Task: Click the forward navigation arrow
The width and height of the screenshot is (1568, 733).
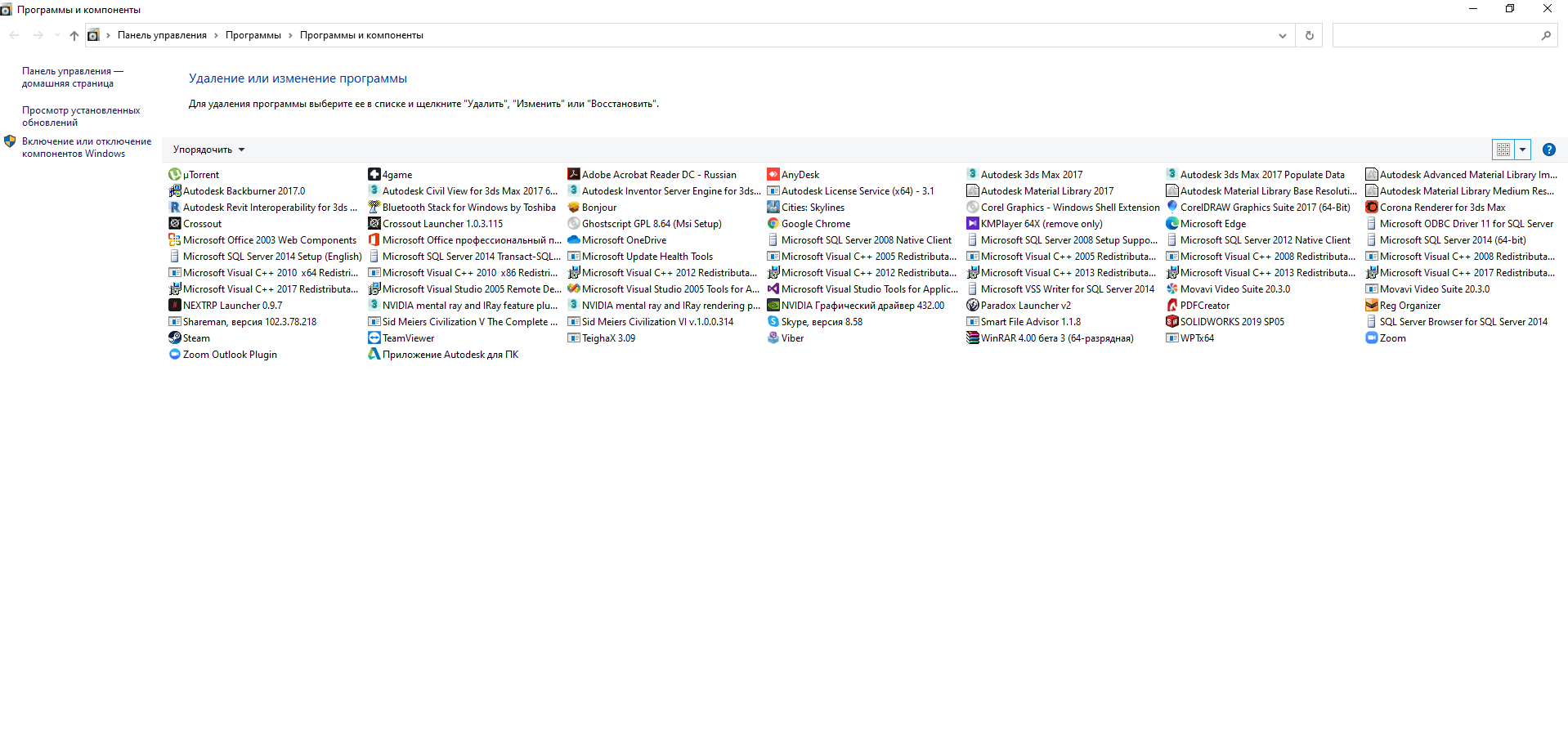Action: tap(38, 35)
